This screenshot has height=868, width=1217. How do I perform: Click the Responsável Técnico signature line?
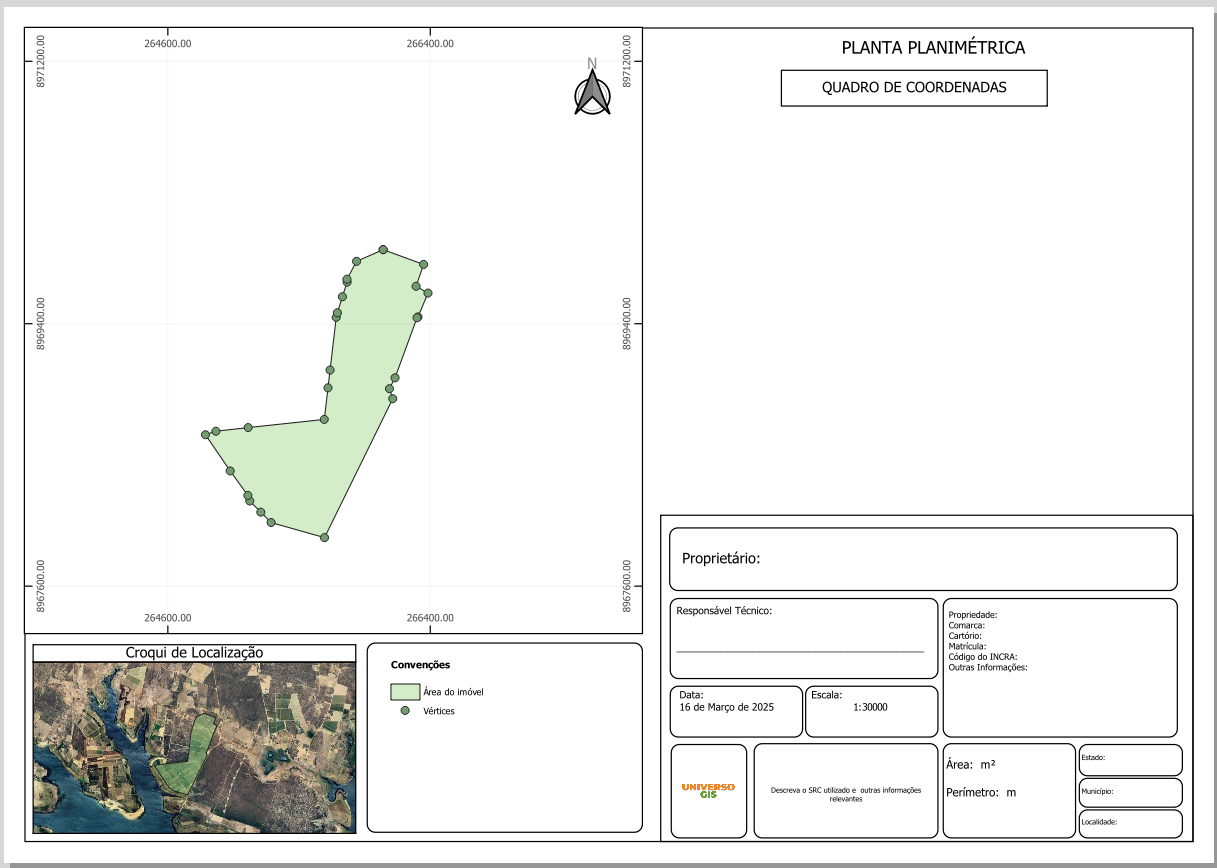tap(799, 651)
